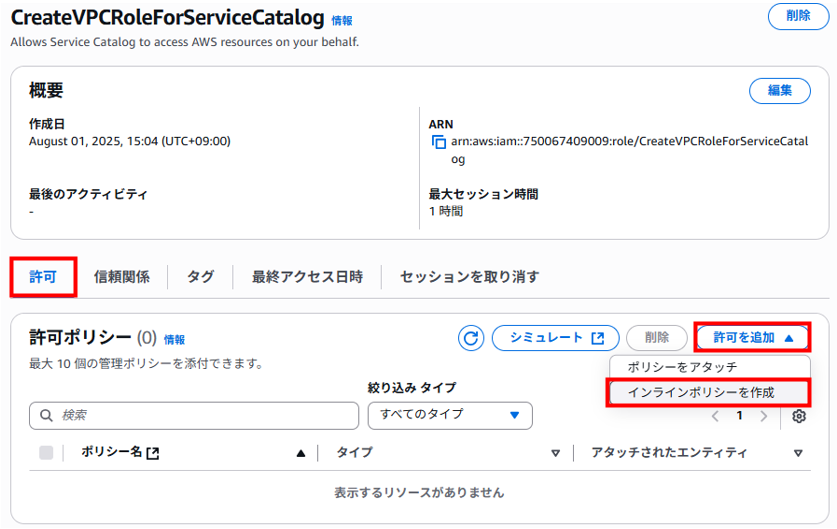
Task: Switch to the タグ tab
Action: tap(200, 277)
